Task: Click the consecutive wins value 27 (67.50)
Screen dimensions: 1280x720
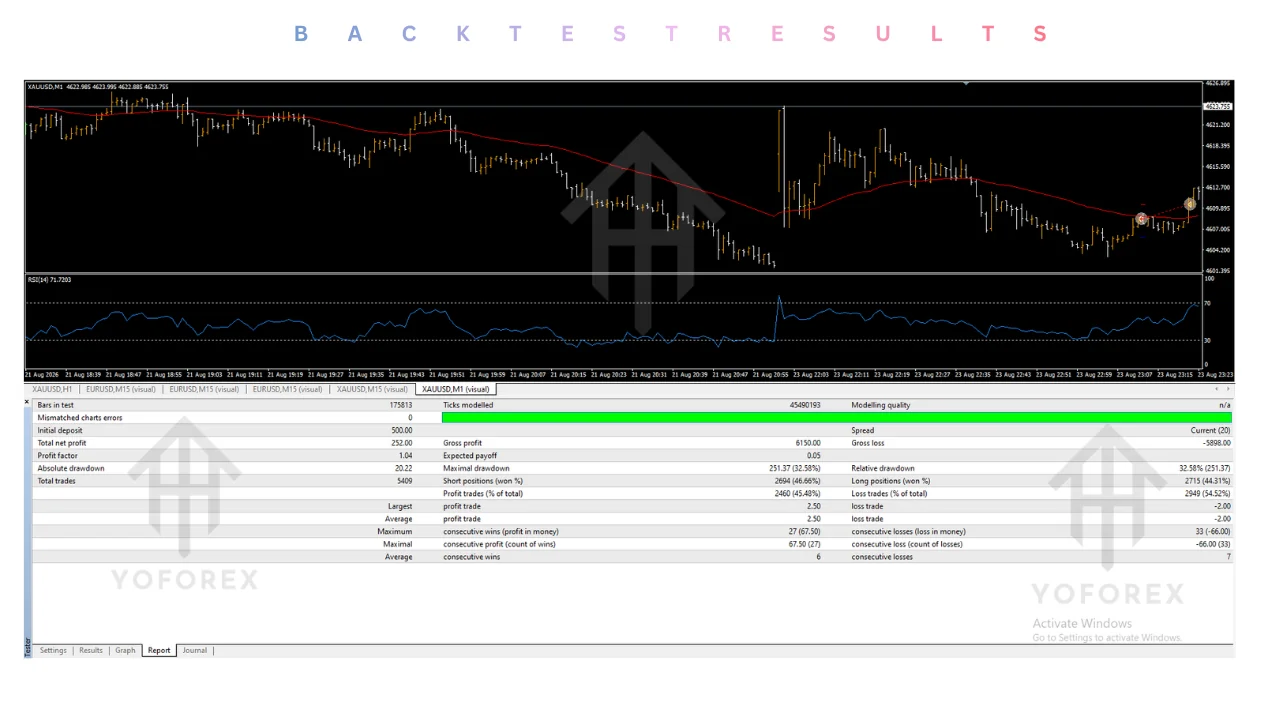Action: 805,531
